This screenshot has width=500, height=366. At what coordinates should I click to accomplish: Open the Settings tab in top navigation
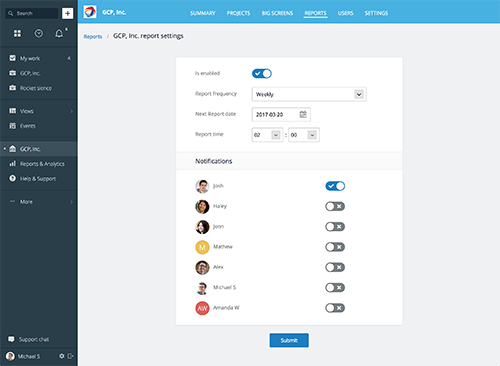(376, 13)
